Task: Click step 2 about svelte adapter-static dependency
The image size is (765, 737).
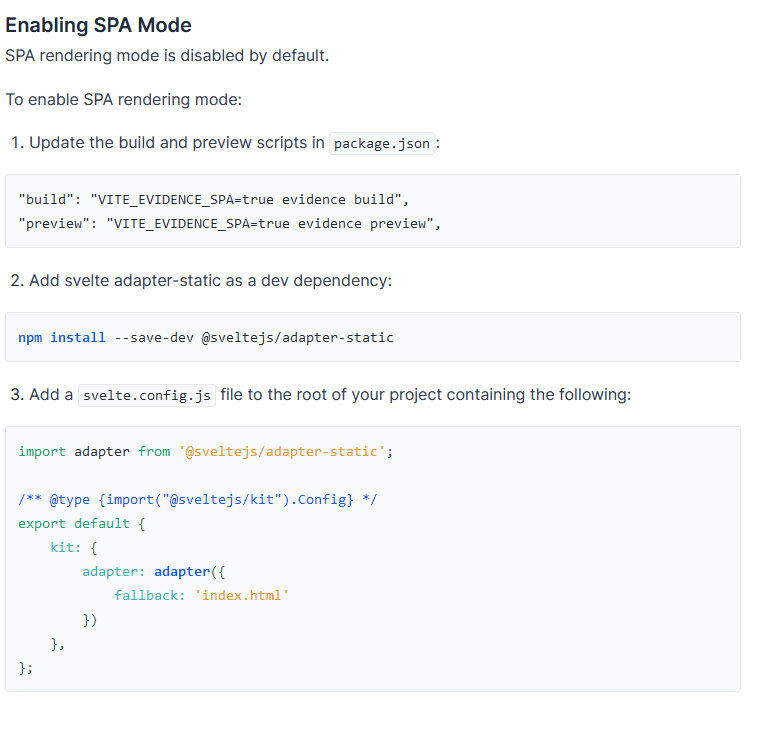Action: click(x=201, y=280)
